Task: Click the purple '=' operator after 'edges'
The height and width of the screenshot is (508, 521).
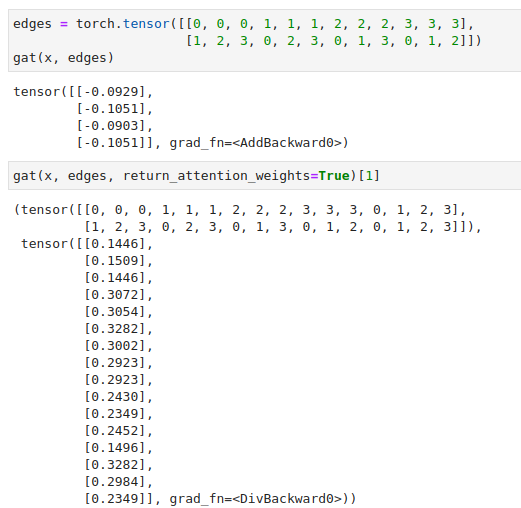Action: point(64,24)
